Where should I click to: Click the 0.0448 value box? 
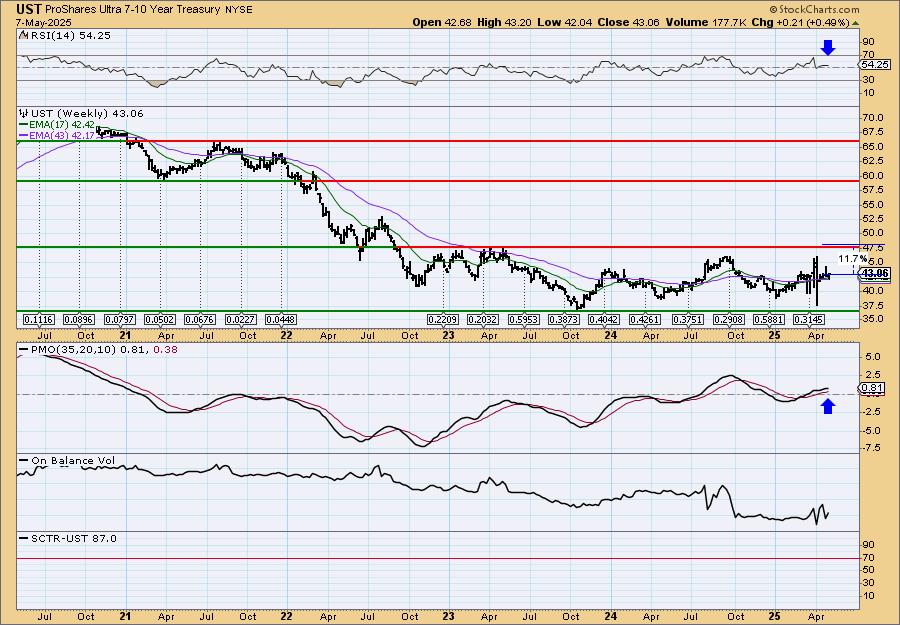tap(281, 319)
